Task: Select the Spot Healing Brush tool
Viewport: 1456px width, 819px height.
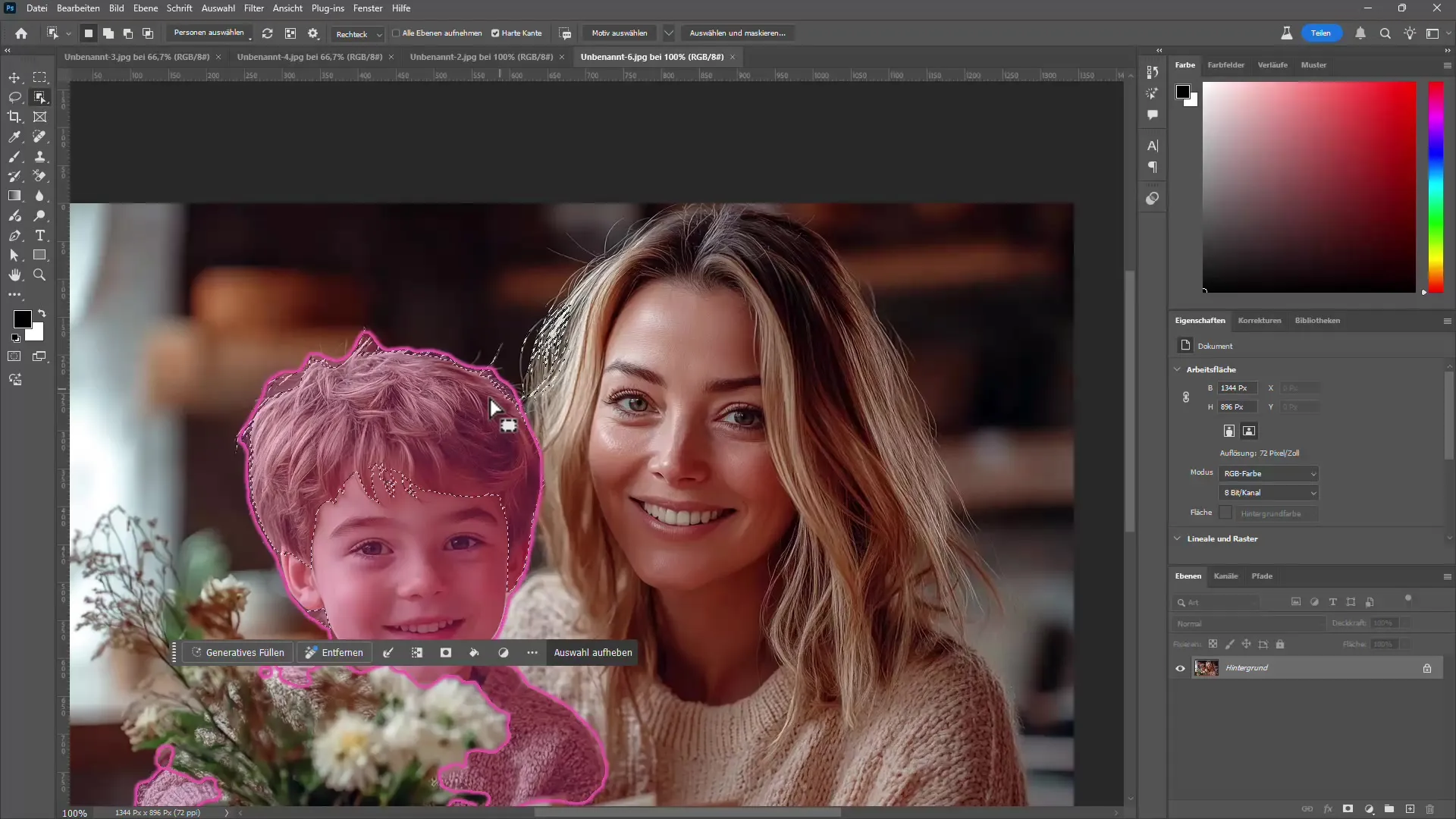Action: tap(39, 136)
